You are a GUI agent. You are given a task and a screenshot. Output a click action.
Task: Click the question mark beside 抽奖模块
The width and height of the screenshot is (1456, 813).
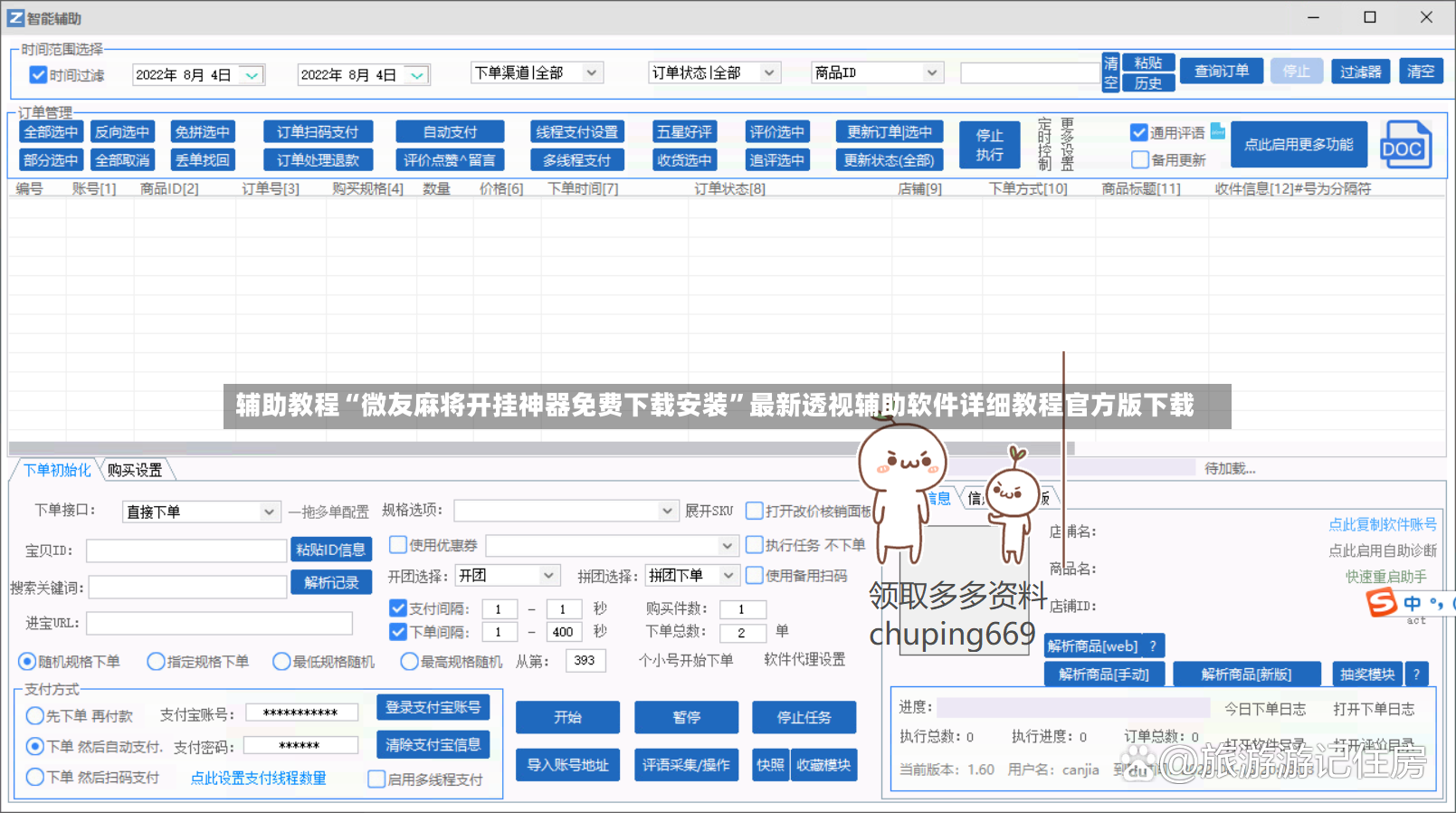click(1416, 674)
